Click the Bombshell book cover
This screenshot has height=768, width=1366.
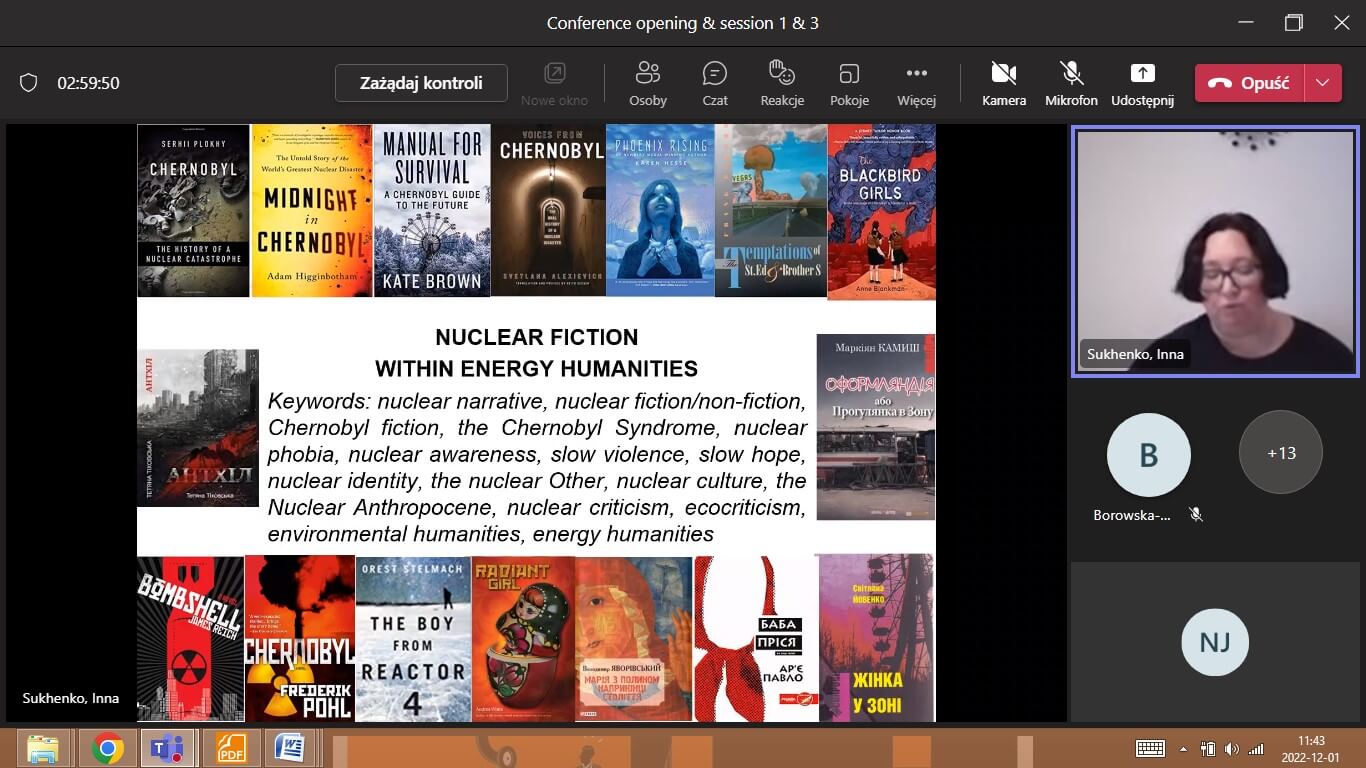(190, 639)
